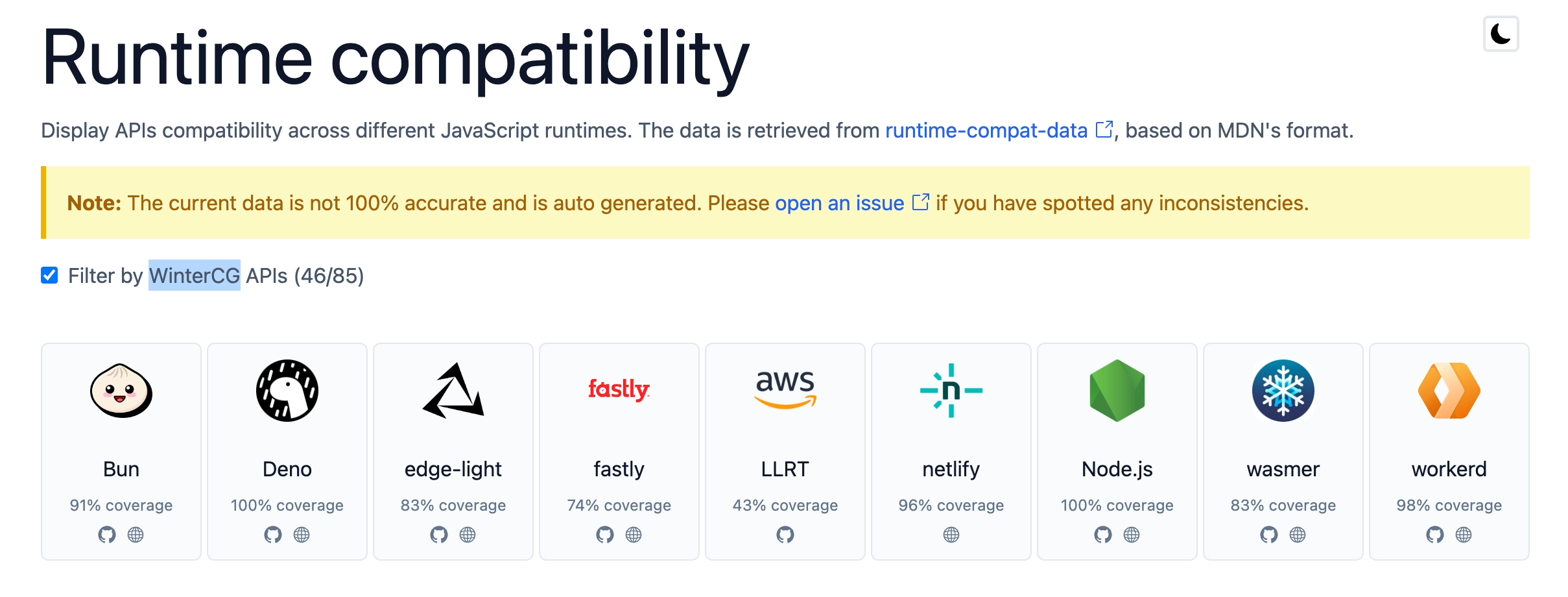1568x597 pixels.
Task: Open LLRT's GitHub repository icon
Action: [785, 535]
